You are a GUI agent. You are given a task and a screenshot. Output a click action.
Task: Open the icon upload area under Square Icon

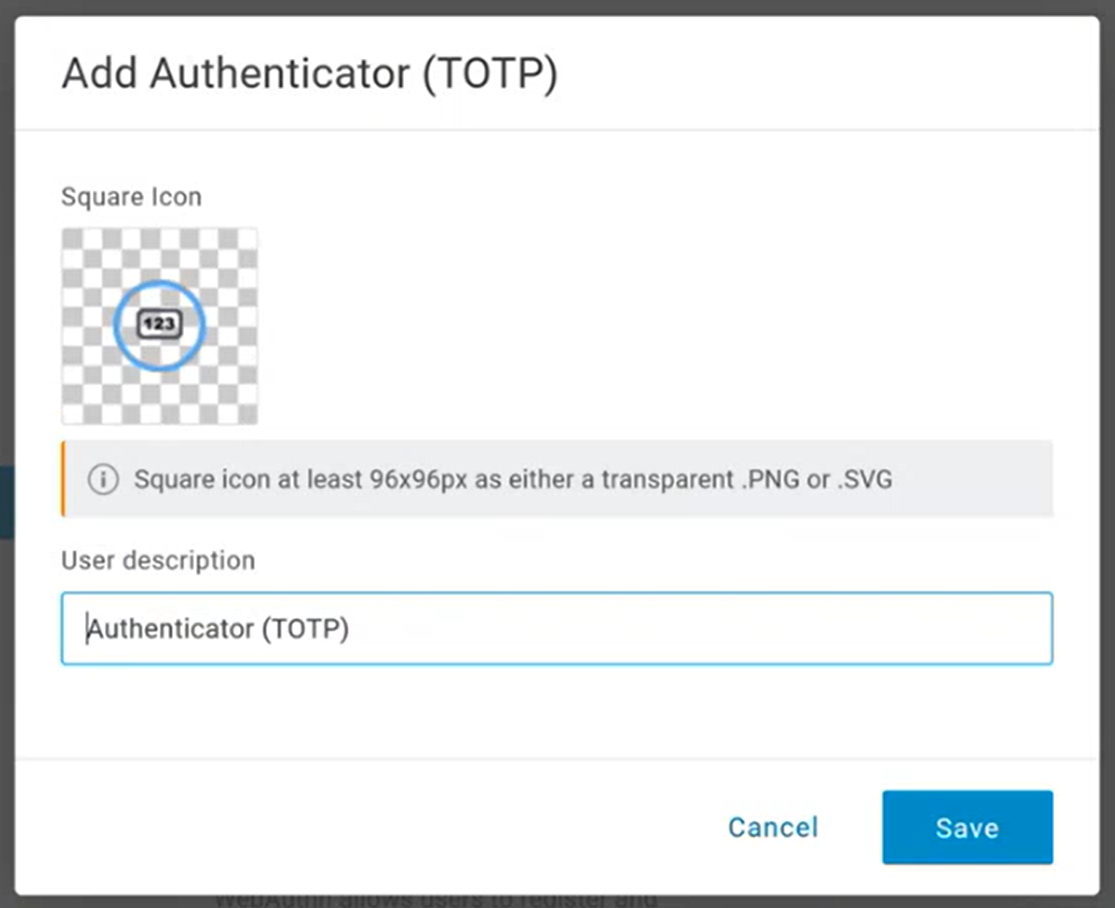160,325
